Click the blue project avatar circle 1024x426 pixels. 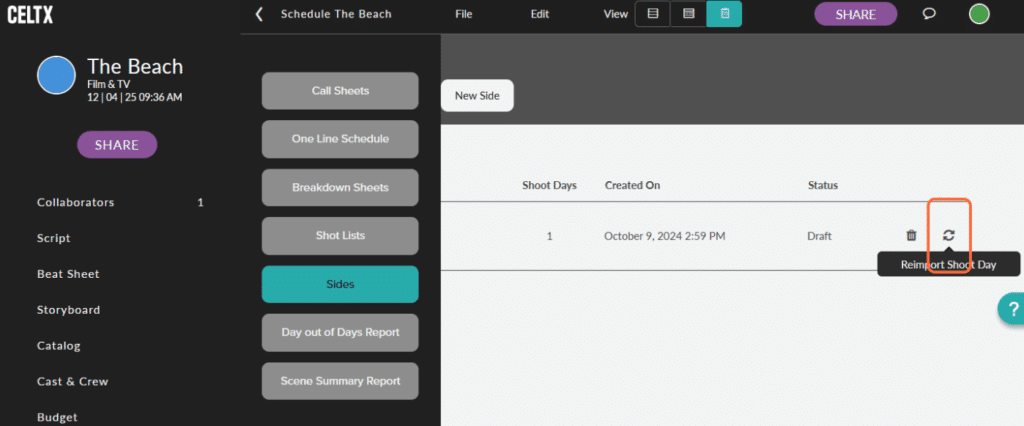[x=56, y=75]
